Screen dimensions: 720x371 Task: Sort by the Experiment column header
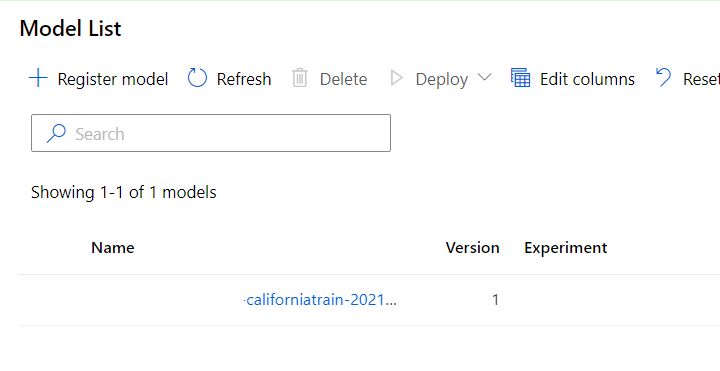click(x=566, y=248)
